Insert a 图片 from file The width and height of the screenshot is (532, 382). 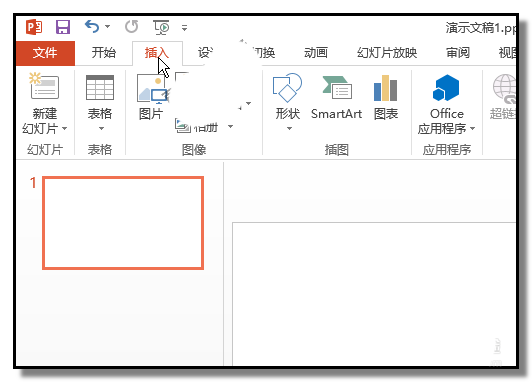[x=151, y=97]
